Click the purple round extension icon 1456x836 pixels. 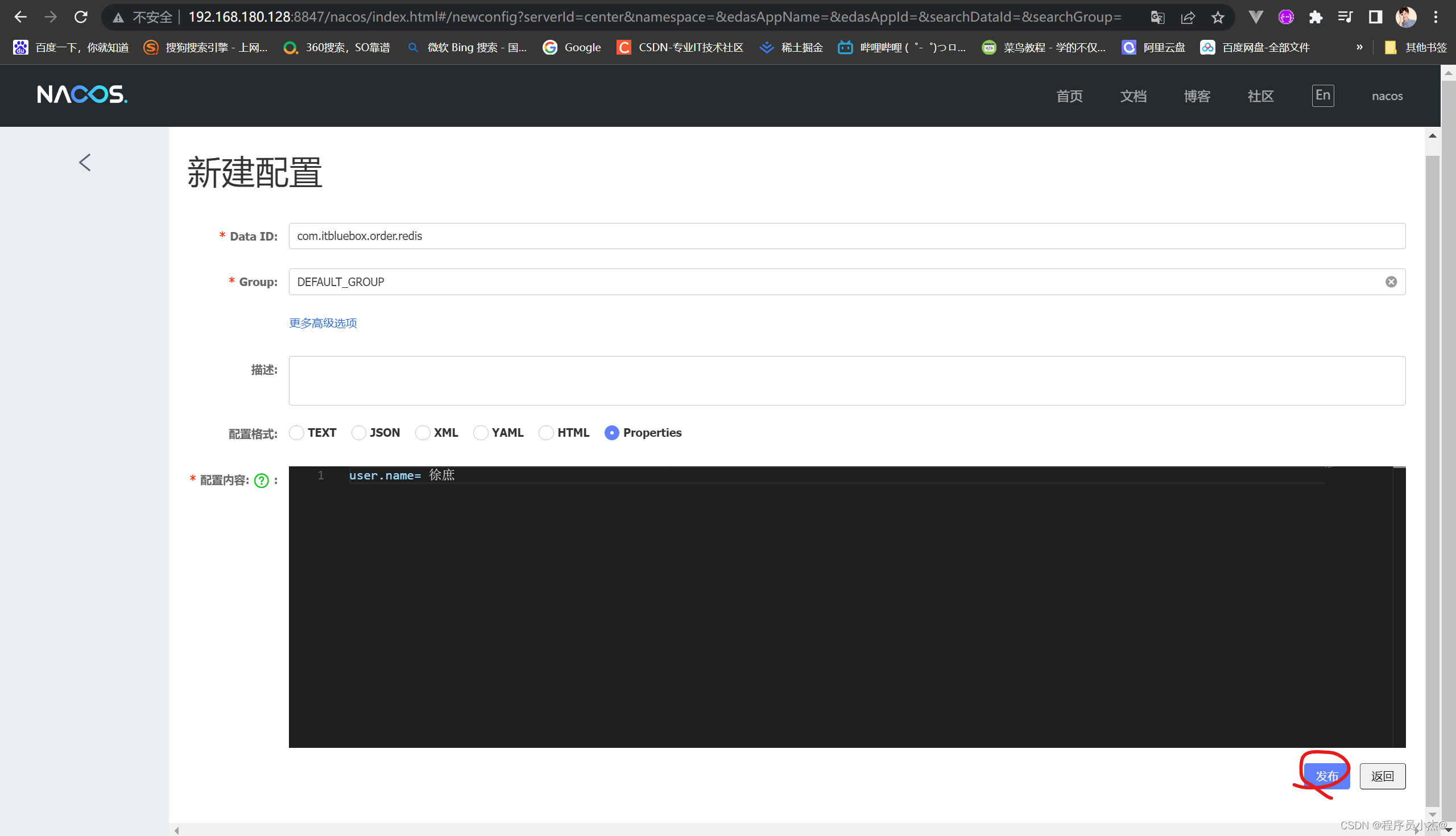click(1286, 17)
